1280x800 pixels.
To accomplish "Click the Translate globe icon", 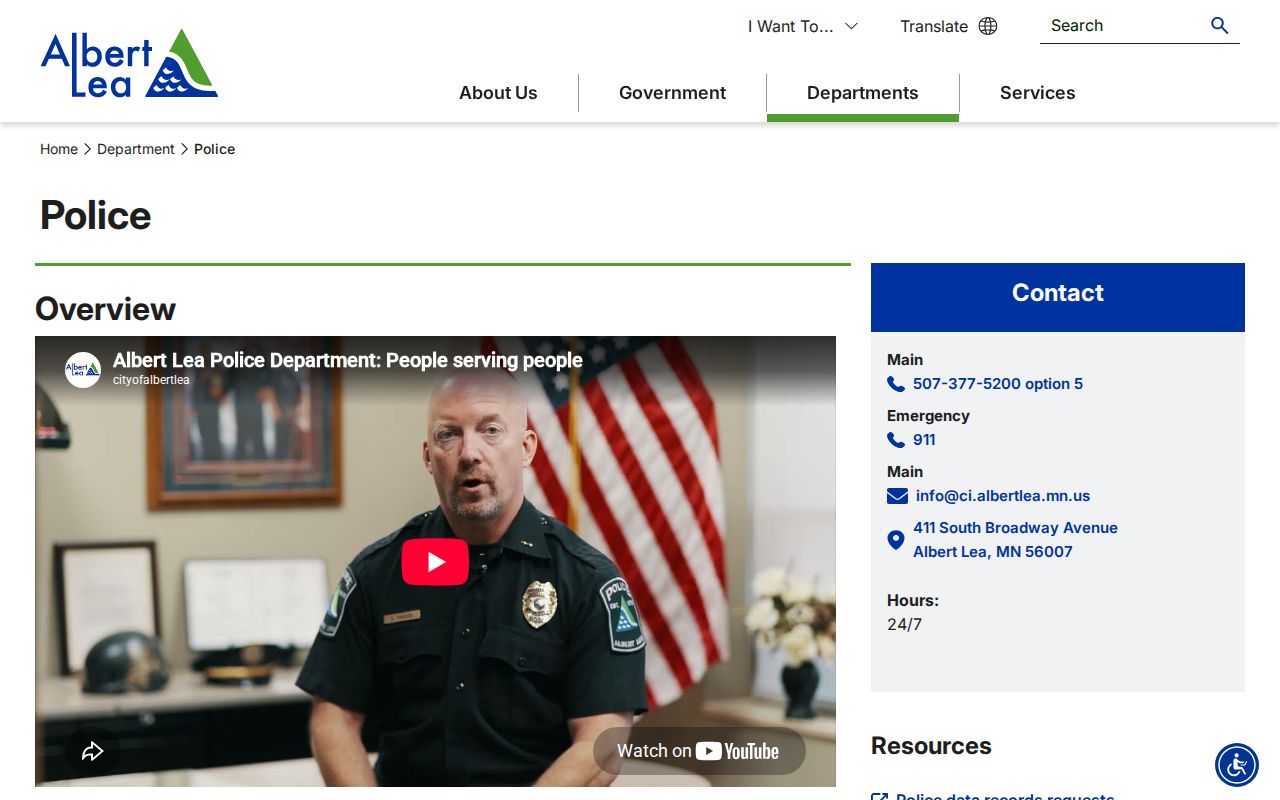I will click(x=988, y=26).
